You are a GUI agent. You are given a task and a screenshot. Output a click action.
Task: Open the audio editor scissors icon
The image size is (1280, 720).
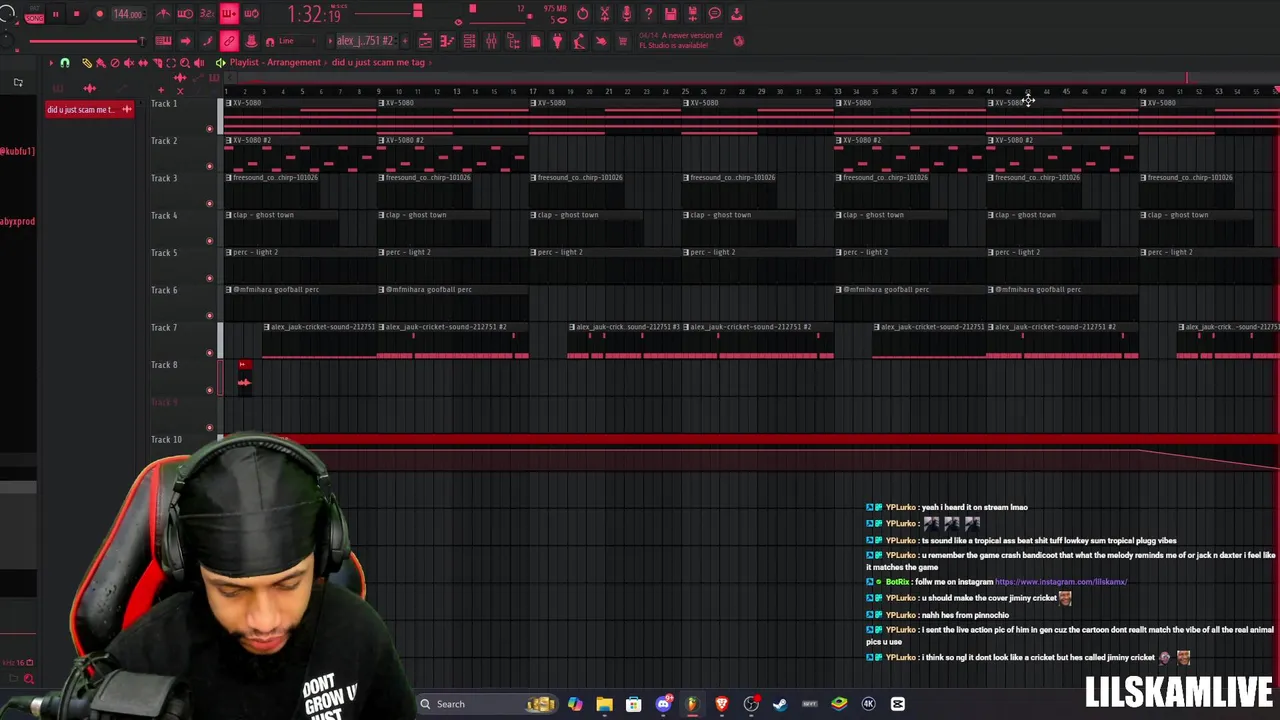[x=604, y=14]
